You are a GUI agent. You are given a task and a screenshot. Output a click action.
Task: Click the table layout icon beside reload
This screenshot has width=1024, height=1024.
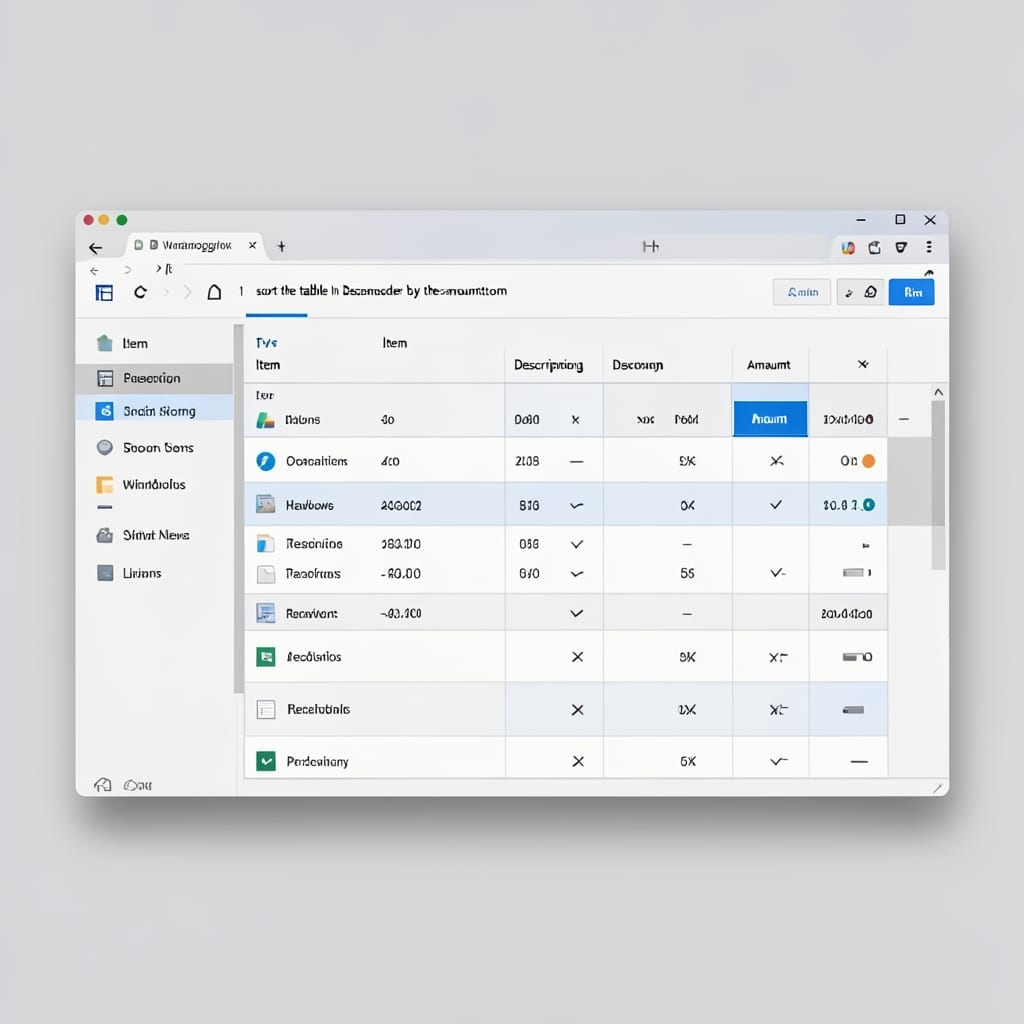point(104,293)
